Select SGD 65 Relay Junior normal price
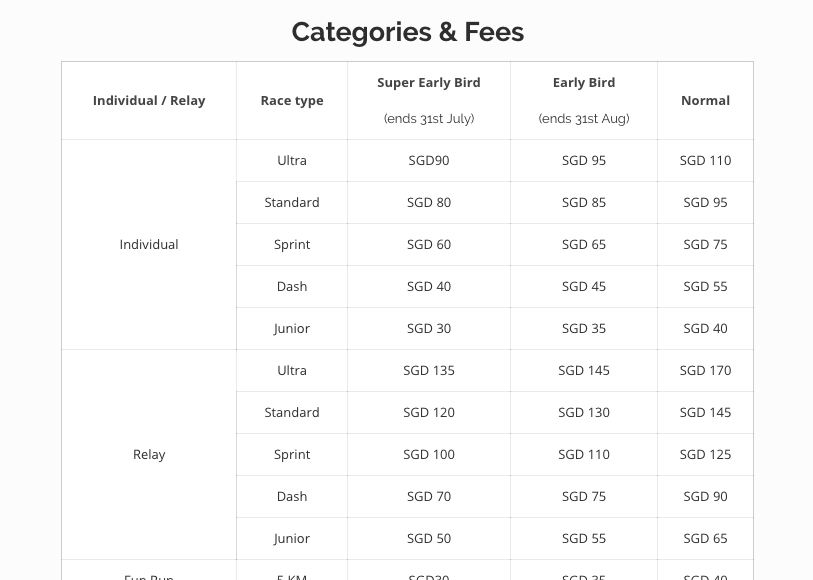This screenshot has height=580, width=813. (705, 538)
